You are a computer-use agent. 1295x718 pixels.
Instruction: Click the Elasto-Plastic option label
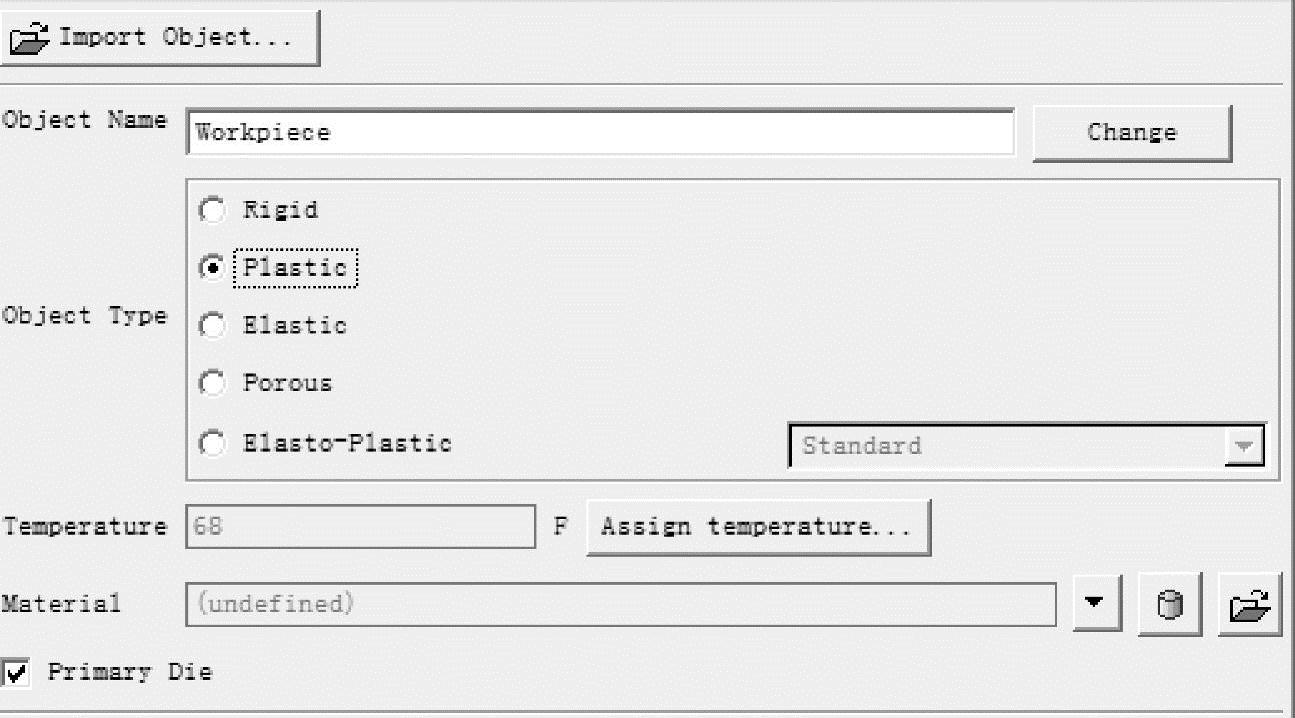[x=347, y=443]
